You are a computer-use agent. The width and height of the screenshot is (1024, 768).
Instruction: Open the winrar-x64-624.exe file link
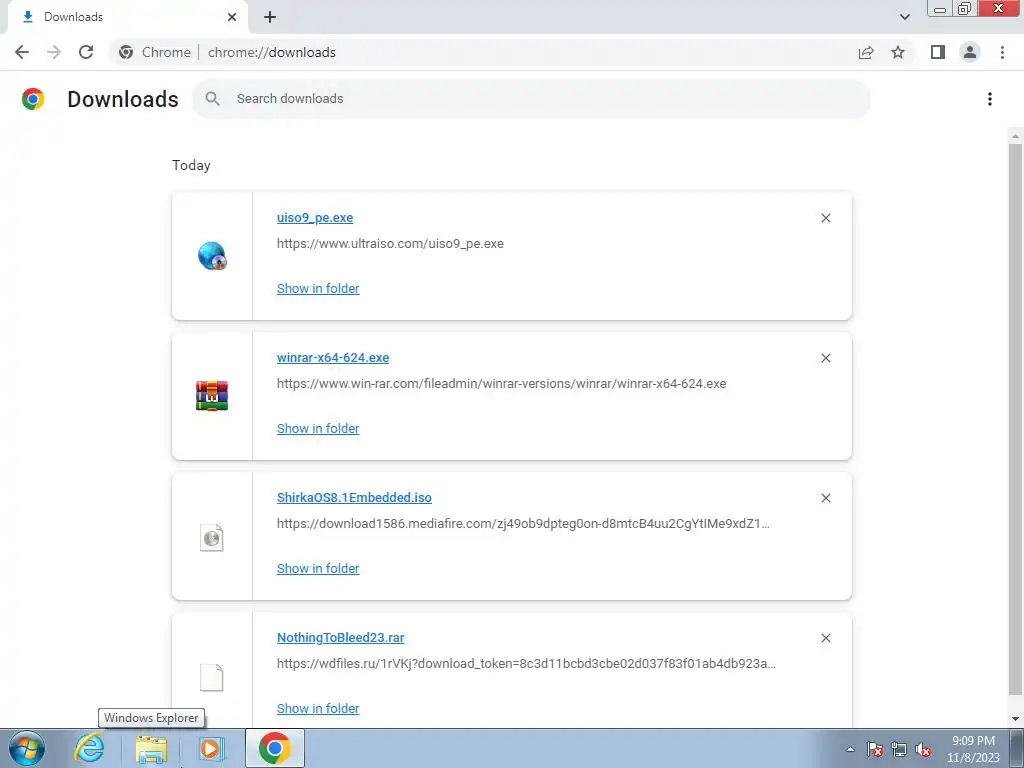pyautogui.click(x=332, y=357)
